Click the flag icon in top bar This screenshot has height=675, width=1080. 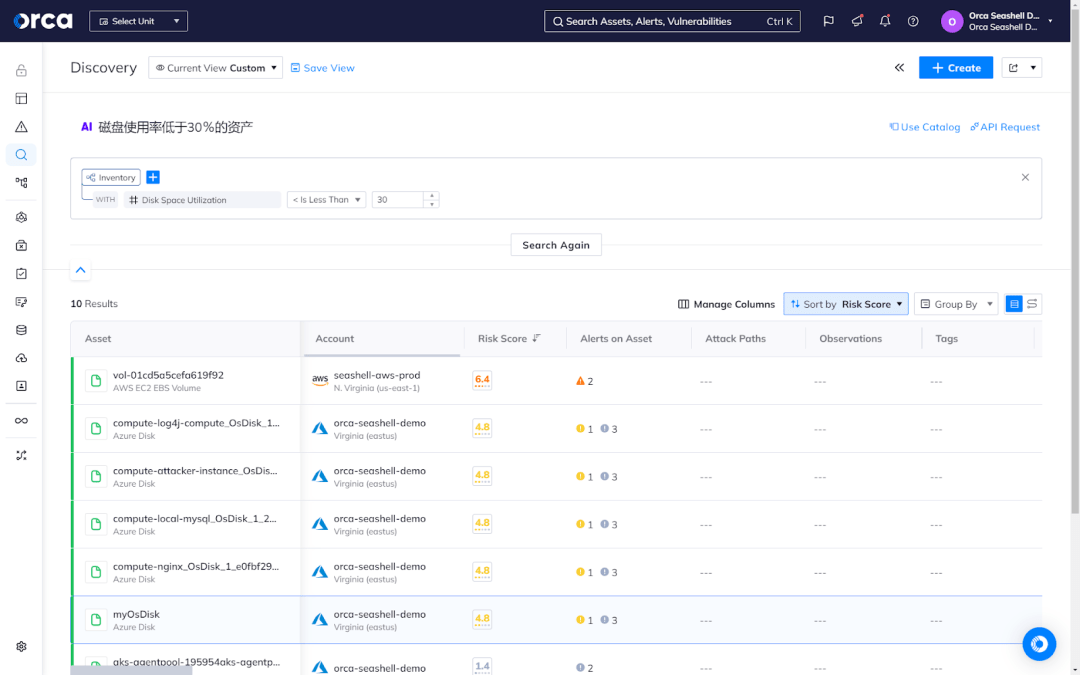829,21
